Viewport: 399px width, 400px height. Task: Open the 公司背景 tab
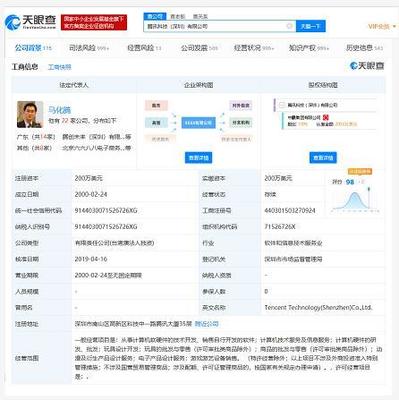33,48
